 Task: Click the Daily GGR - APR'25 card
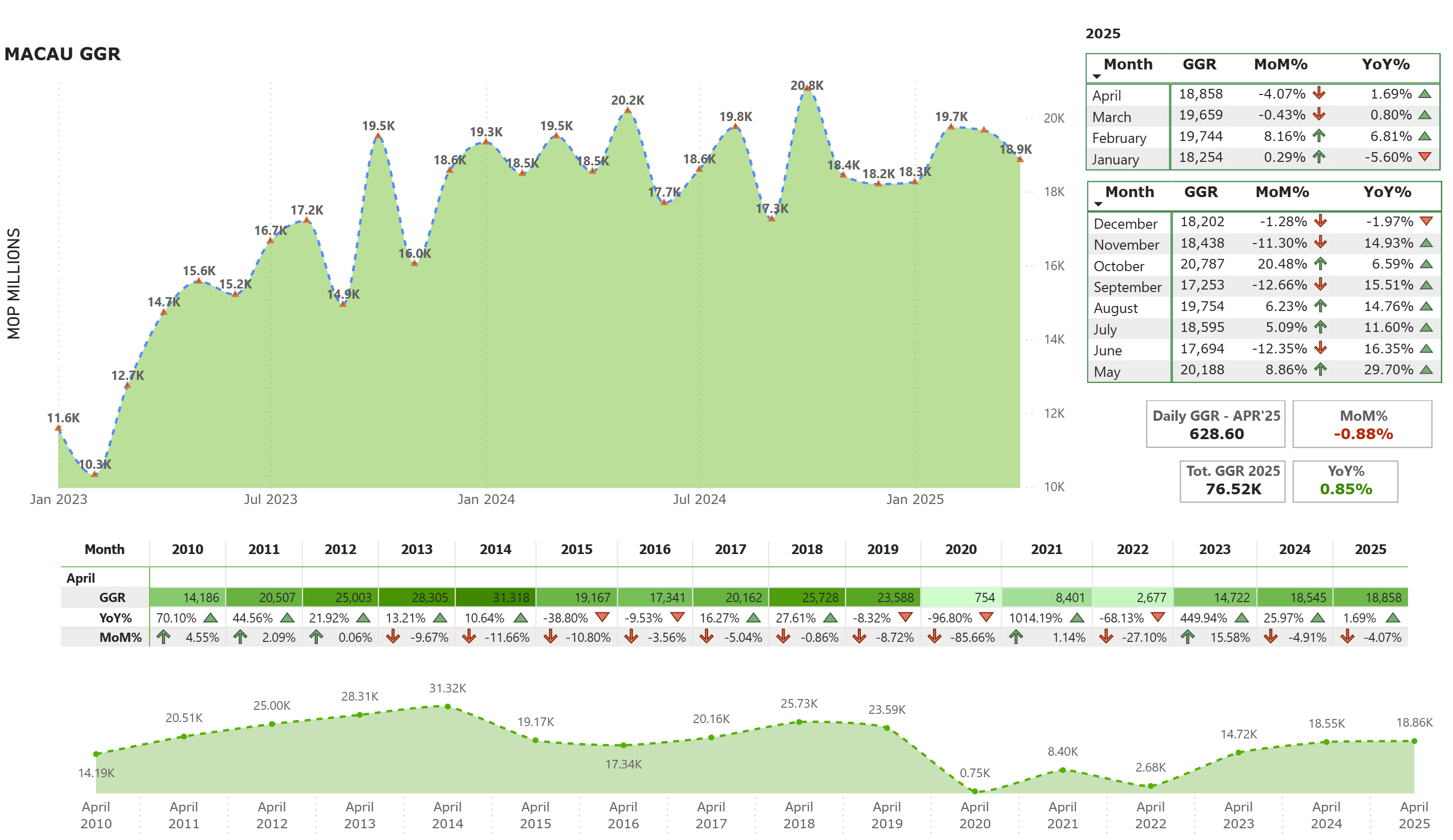pyautogui.click(x=1215, y=424)
